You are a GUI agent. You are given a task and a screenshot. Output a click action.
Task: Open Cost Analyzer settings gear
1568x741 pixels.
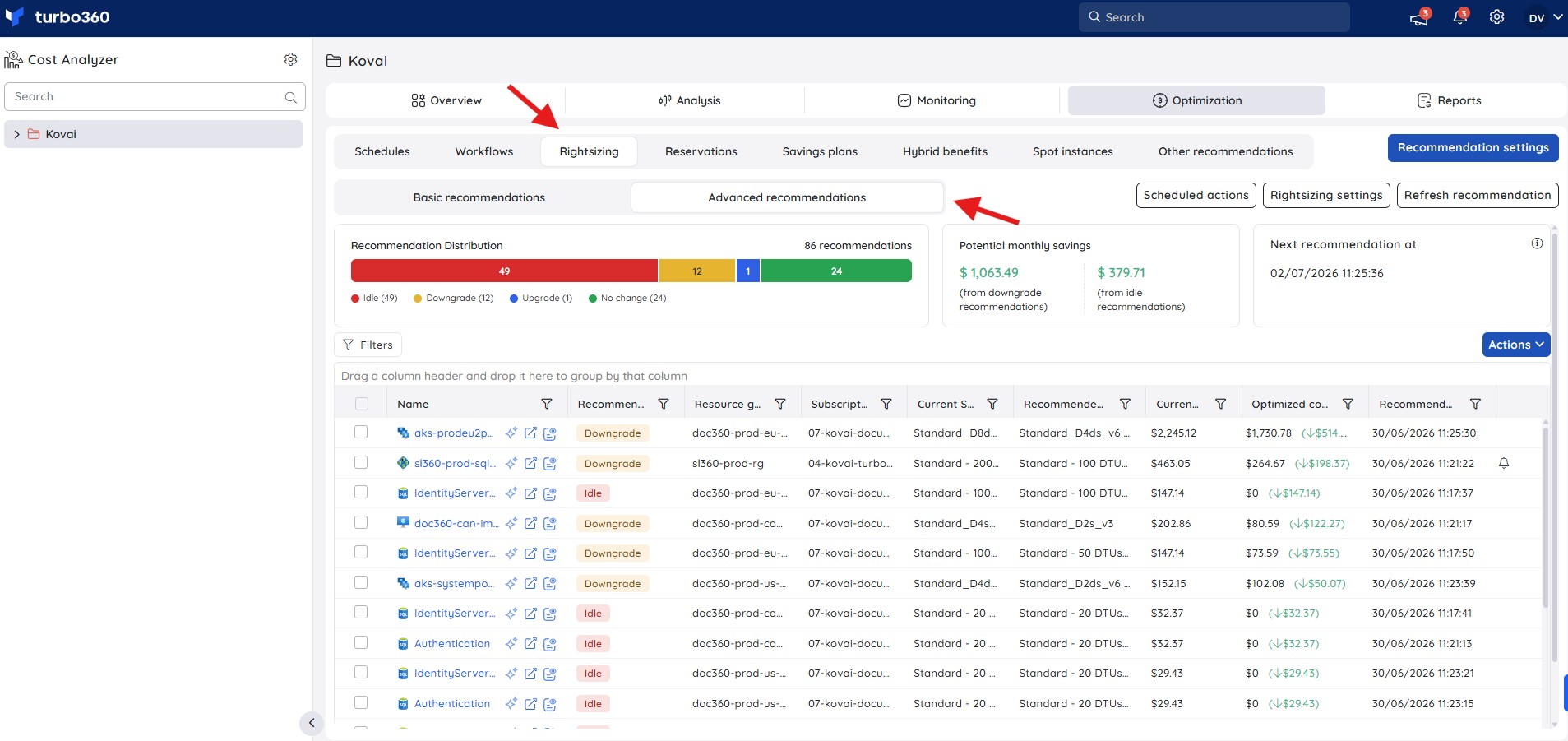290,59
